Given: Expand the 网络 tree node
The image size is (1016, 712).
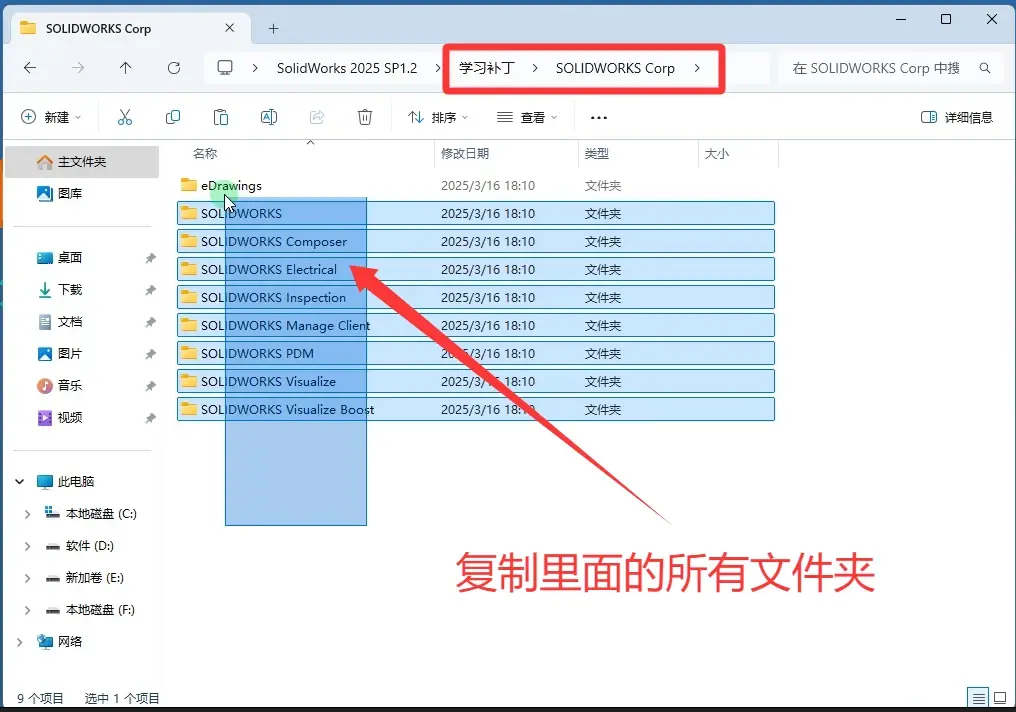Looking at the screenshot, I should pos(19,642).
